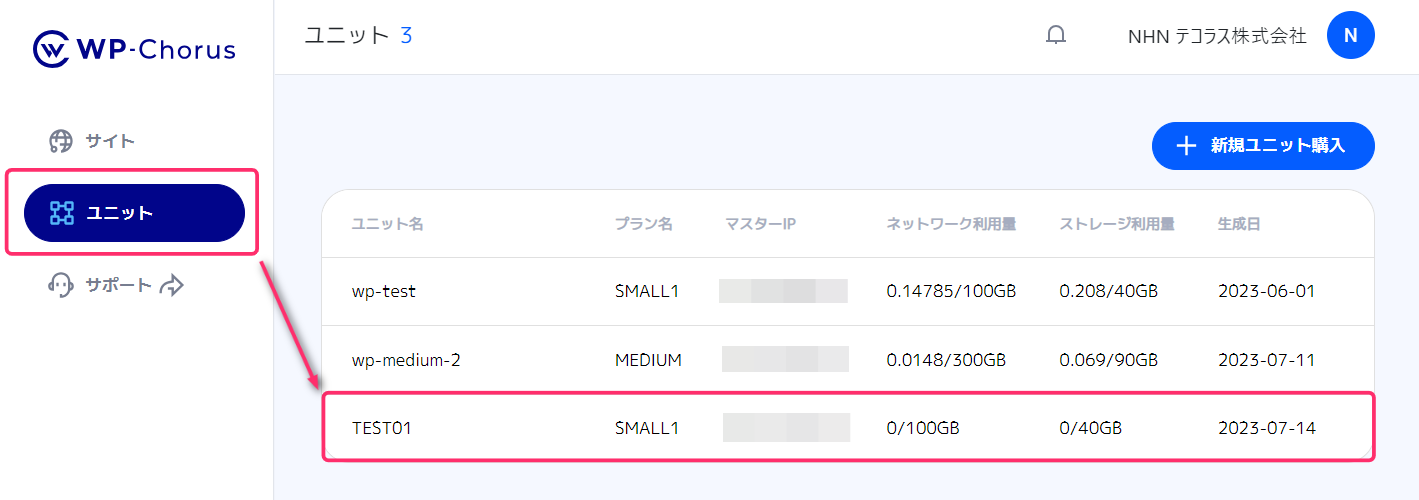Viewport: 1419px width, 500px height.
Task: Click the ネットワーク利用量 column header
Action: 951,224
